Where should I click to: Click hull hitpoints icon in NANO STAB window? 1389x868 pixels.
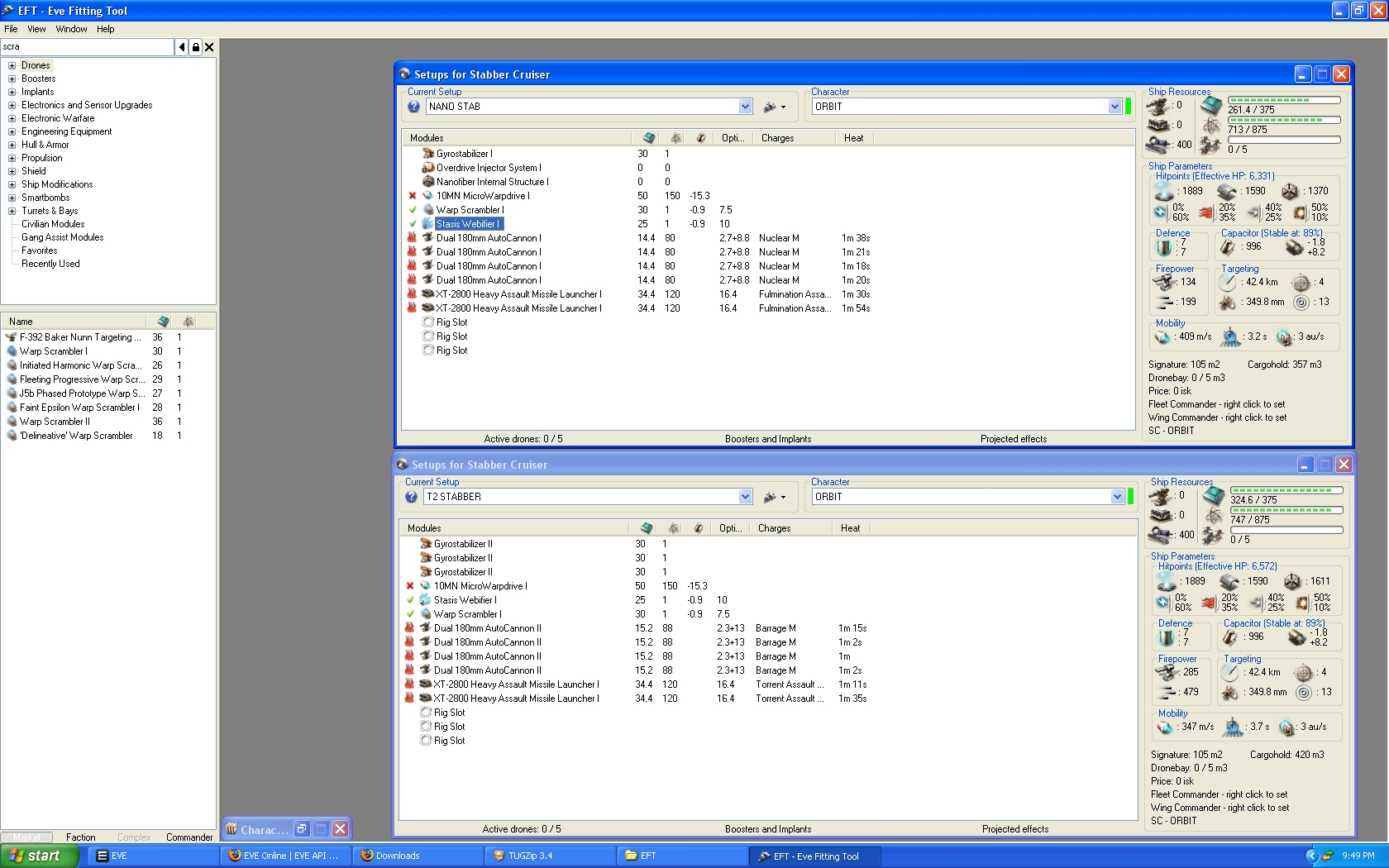coord(1290,191)
